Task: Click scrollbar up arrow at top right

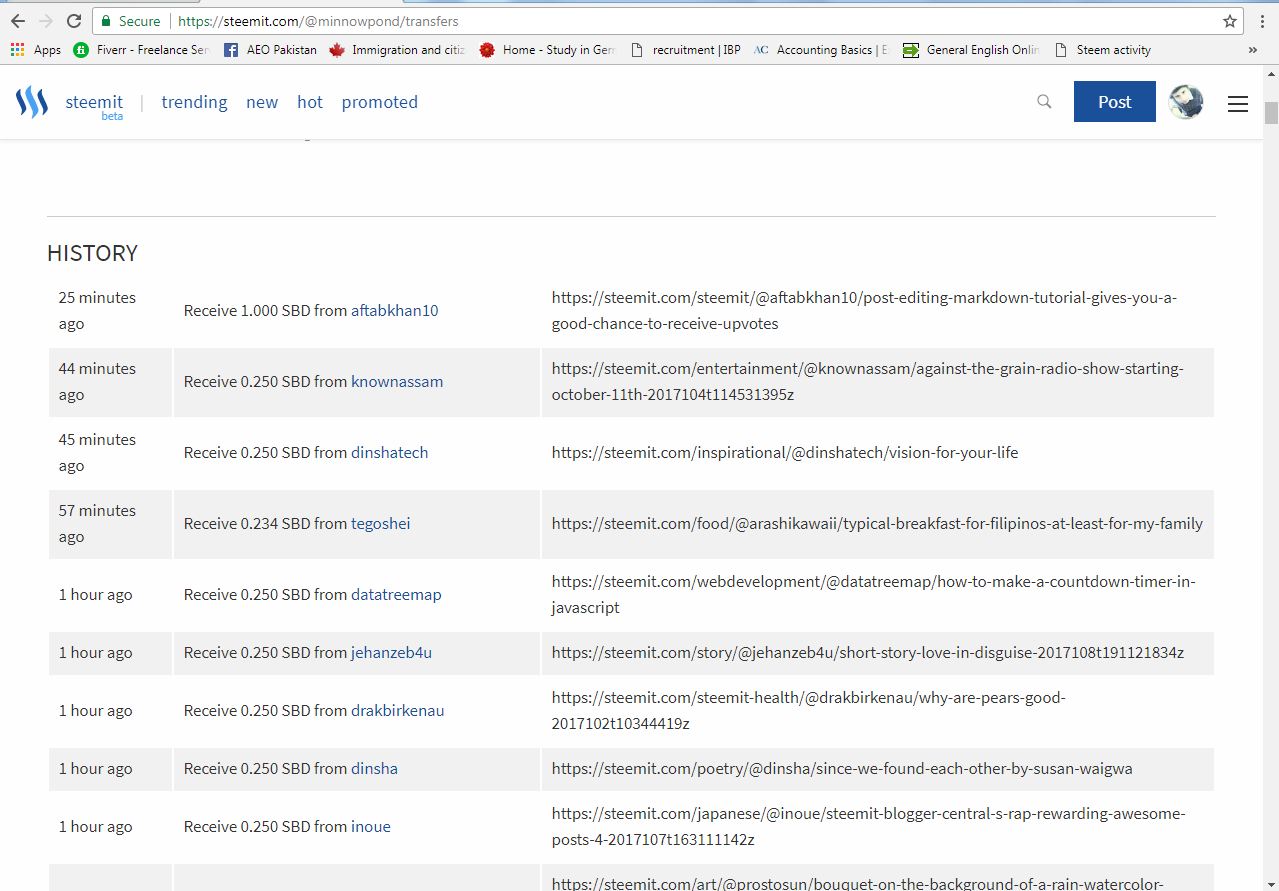Action: [1271, 74]
